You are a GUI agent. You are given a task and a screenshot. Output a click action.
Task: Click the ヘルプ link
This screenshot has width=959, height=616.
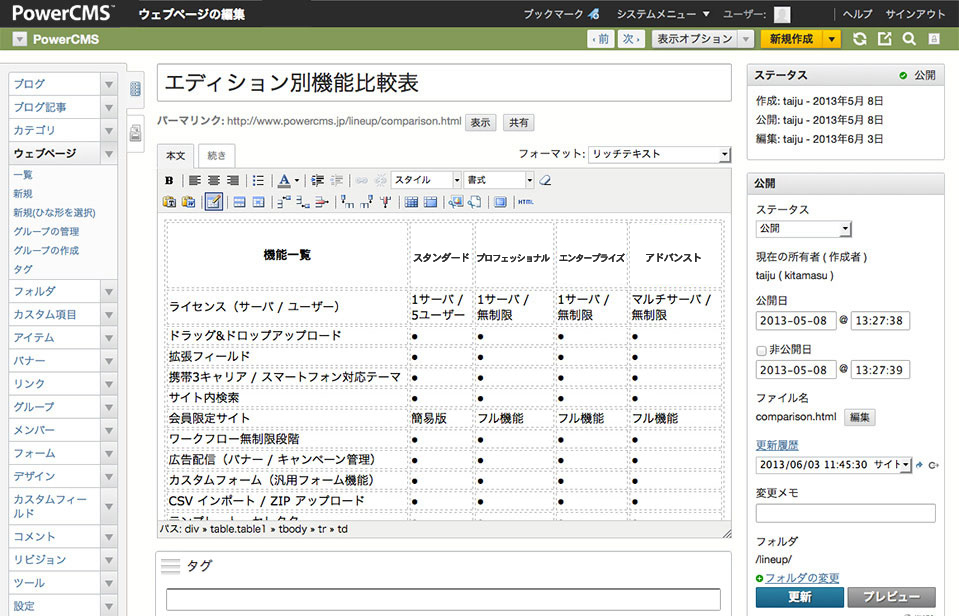coord(857,14)
